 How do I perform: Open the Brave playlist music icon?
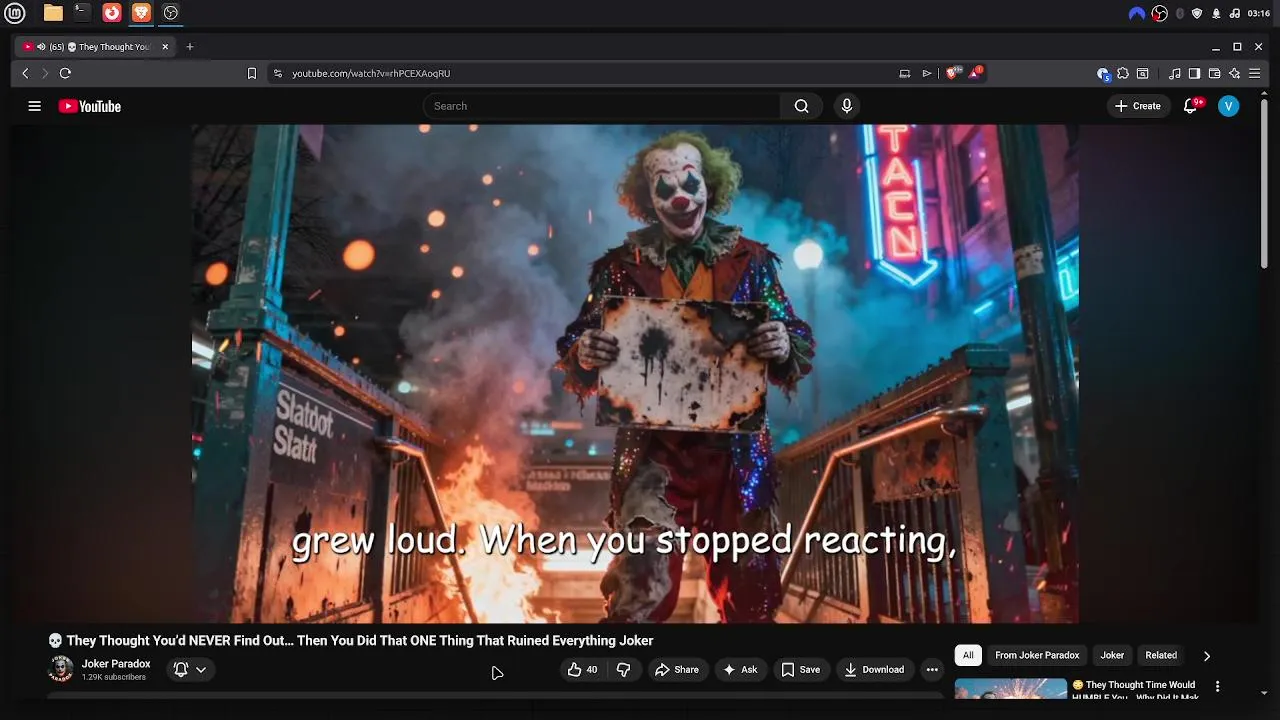coord(1175,73)
